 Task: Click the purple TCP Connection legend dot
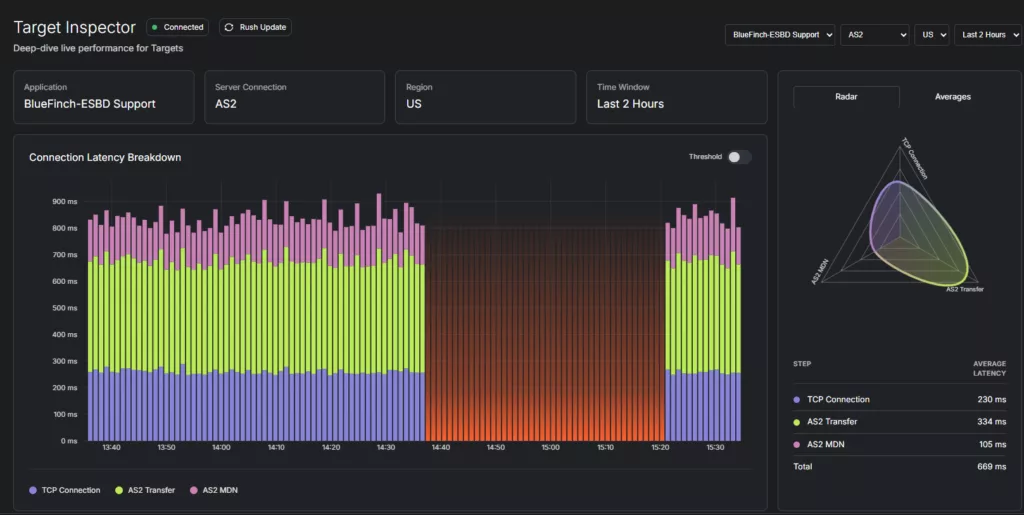coord(33,490)
